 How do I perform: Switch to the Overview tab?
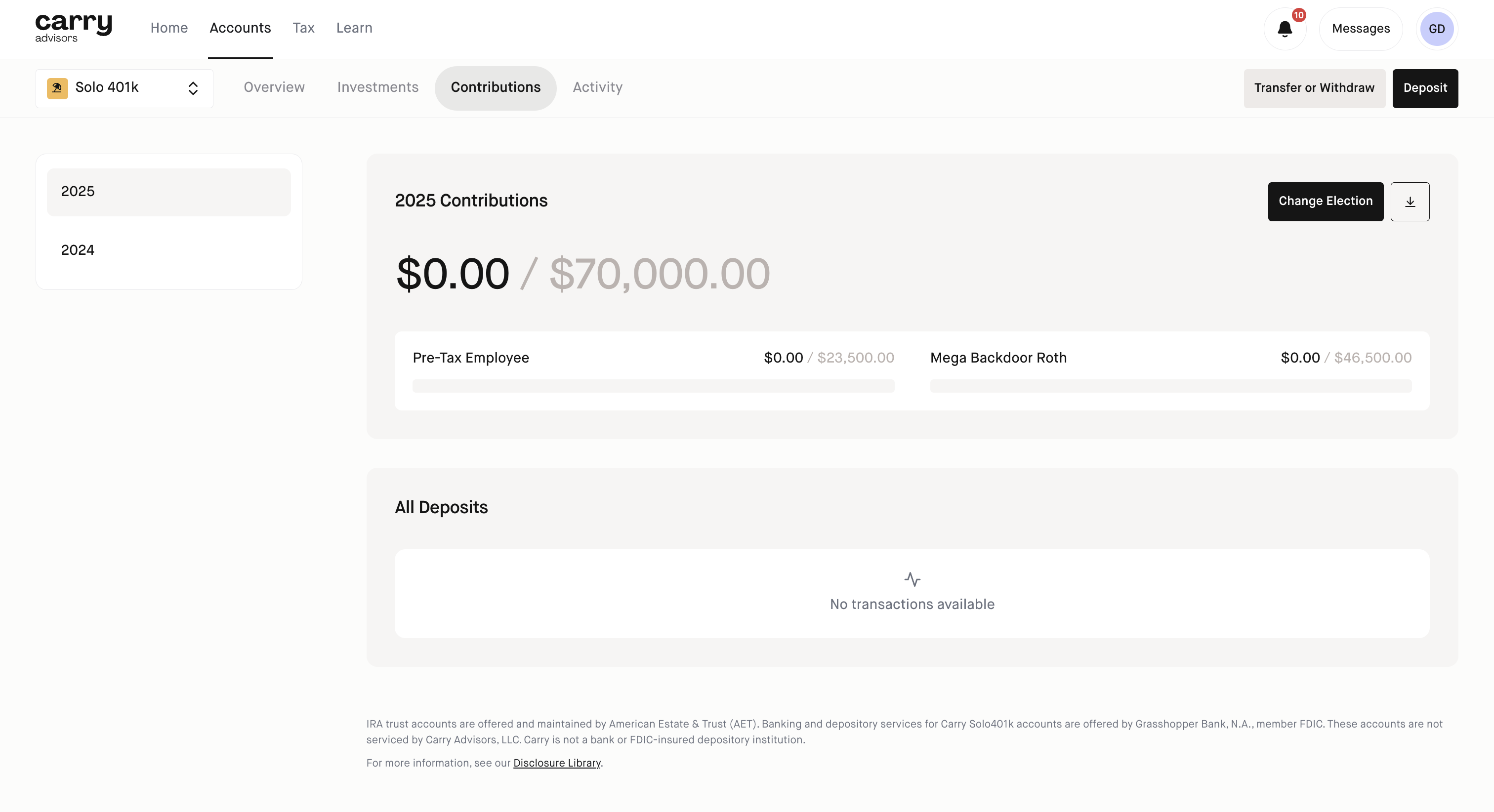(x=274, y=87)
